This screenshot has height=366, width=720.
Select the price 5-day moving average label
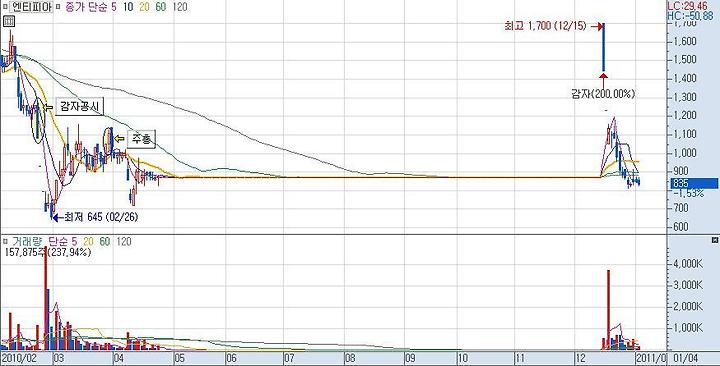[114, 7]
